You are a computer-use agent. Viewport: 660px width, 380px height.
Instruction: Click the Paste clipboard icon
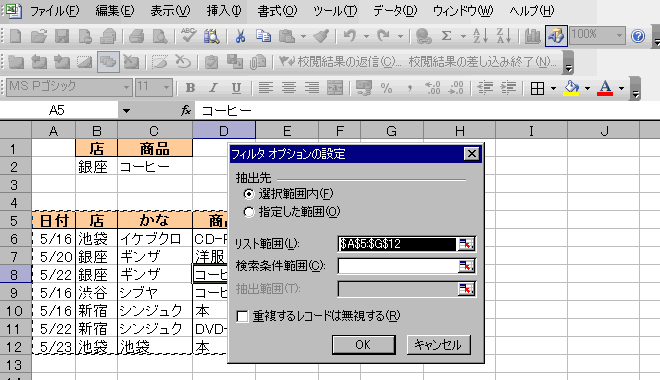tap(287, 36)
